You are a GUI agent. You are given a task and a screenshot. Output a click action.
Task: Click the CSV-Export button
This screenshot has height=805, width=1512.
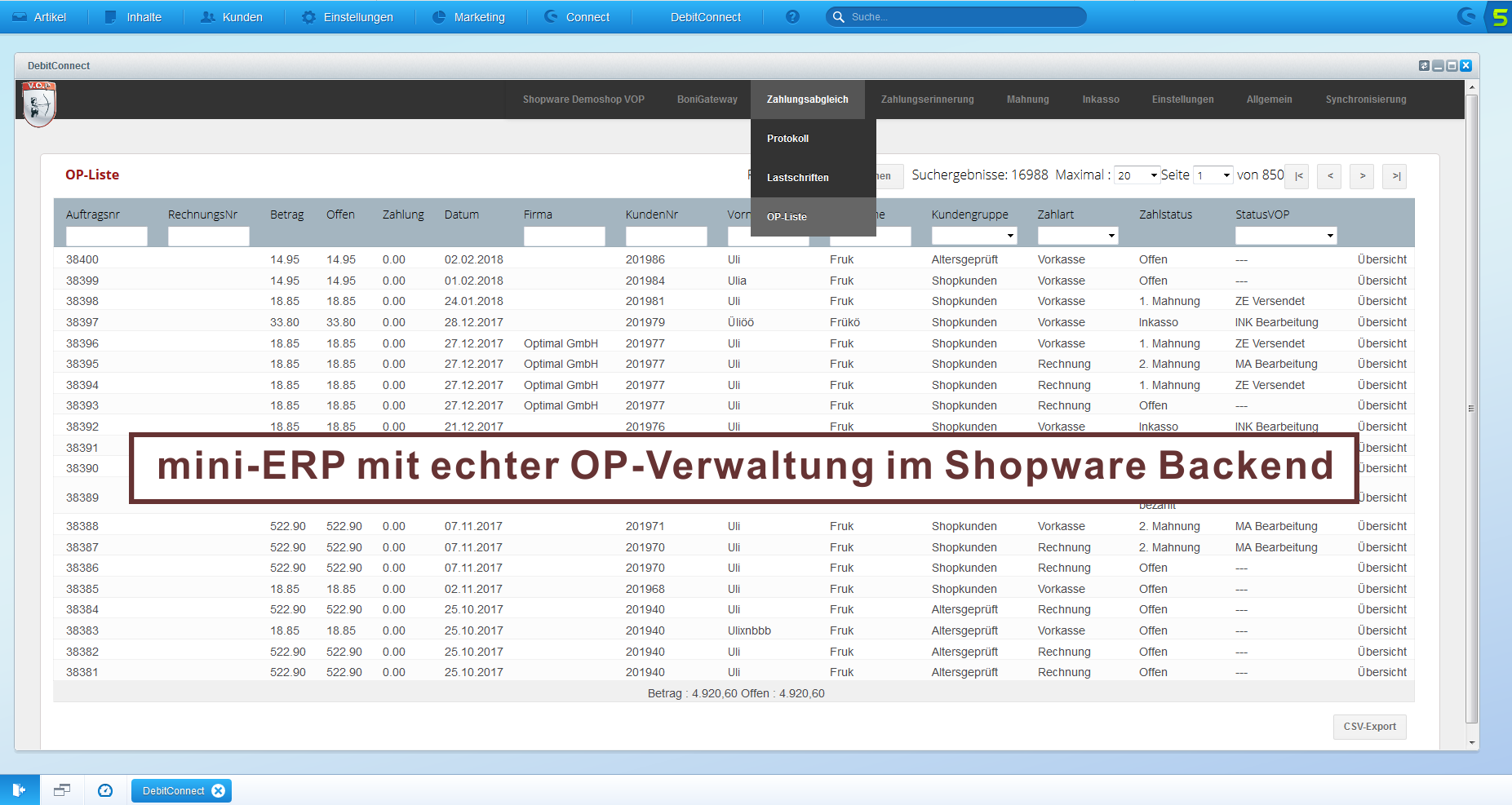[1369, 727]
